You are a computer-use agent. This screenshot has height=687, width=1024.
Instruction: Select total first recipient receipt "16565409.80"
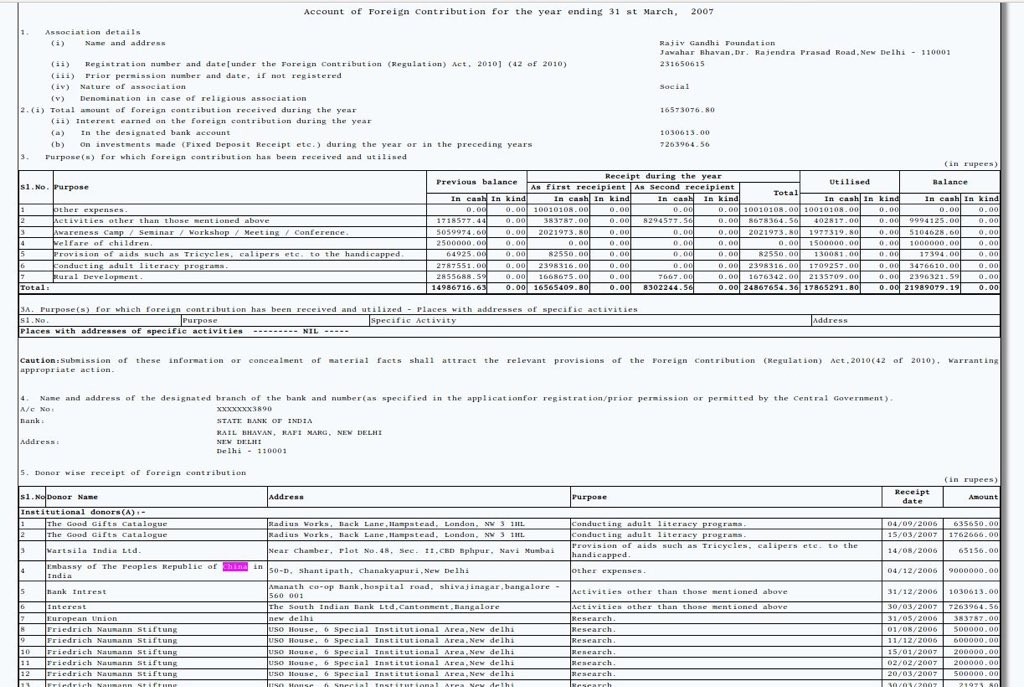pyautogui.click(x=560, y=288)
